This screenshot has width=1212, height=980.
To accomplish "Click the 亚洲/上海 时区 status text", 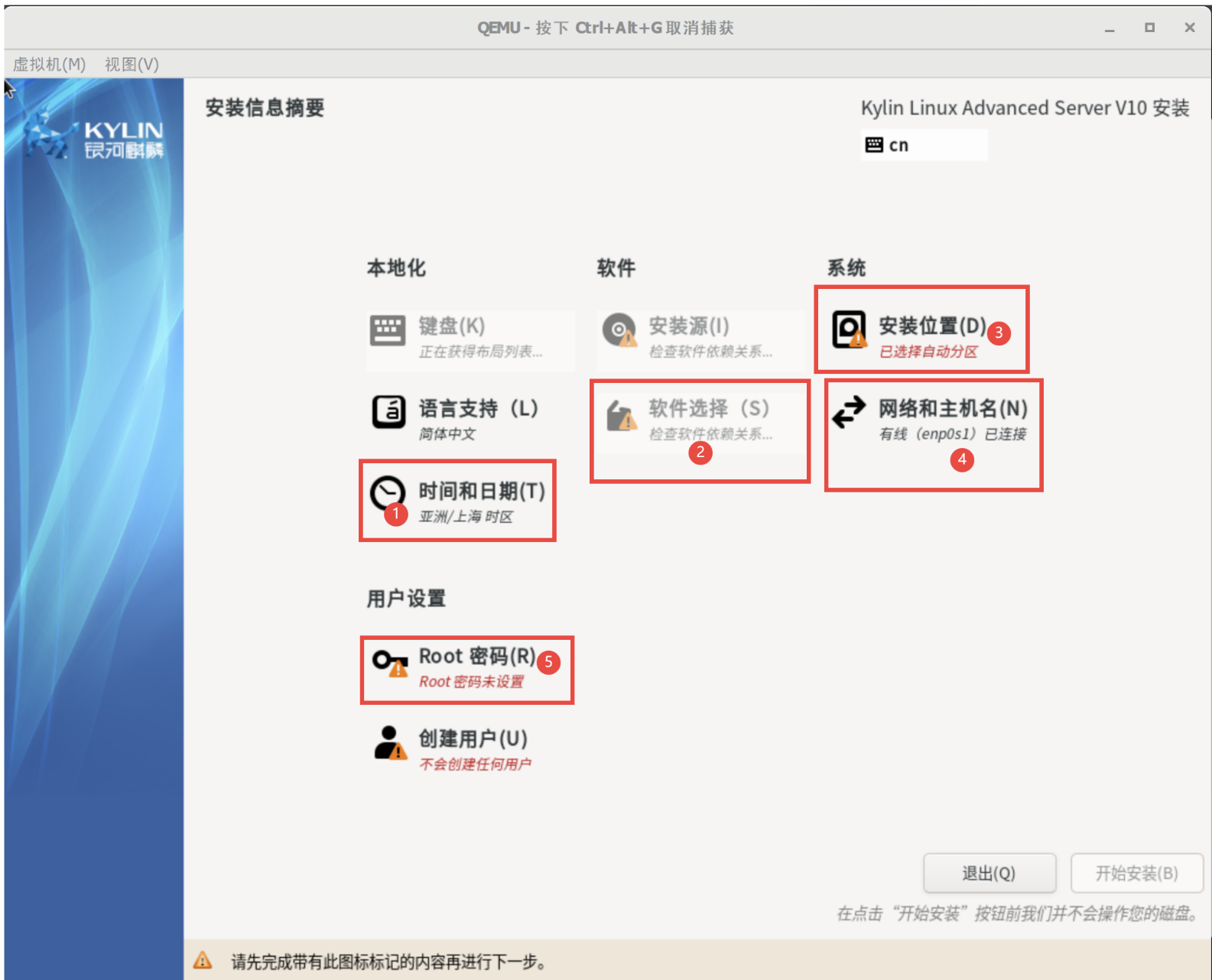I will coord(466,517).
